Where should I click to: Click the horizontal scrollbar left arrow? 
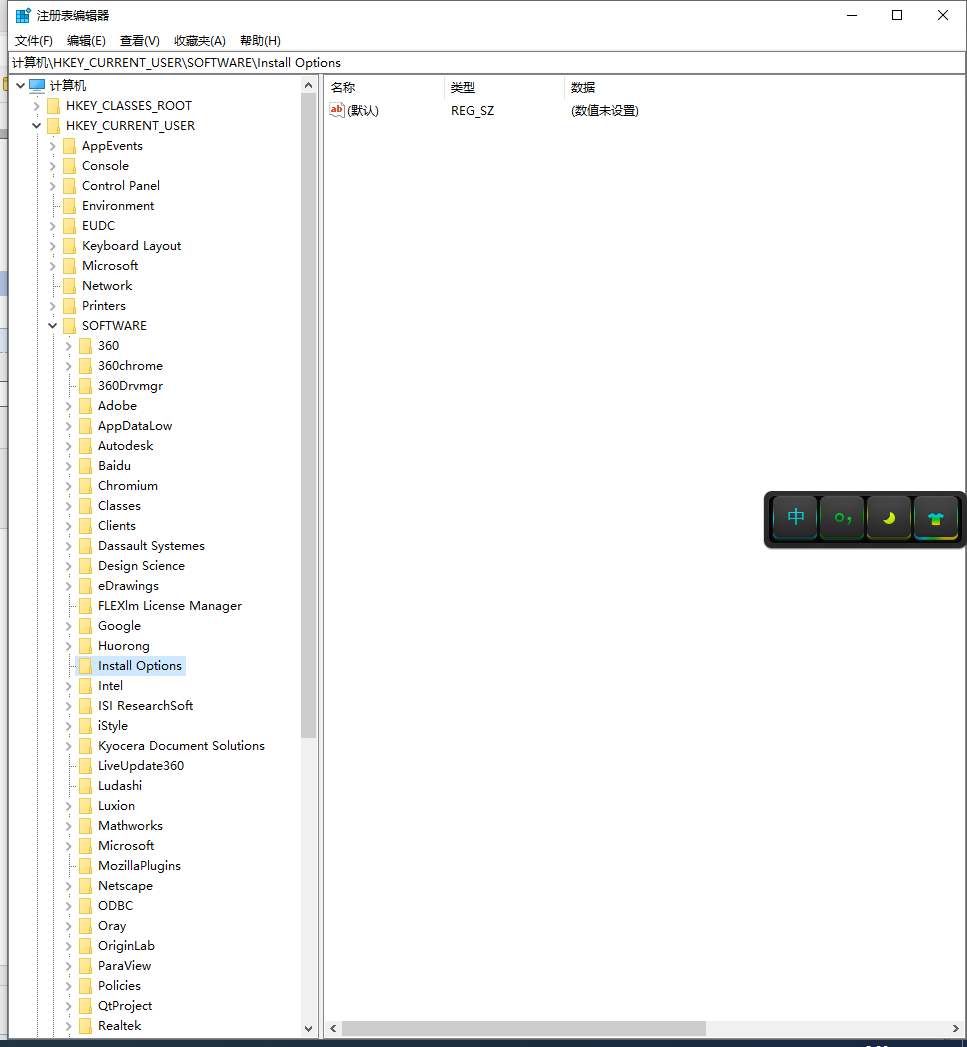(333, 1028)
